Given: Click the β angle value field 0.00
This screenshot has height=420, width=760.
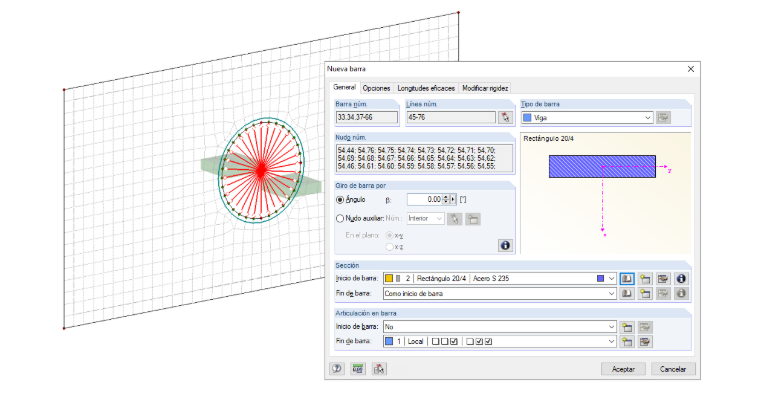Looking at the screenshot, I should tap(425, 200).
